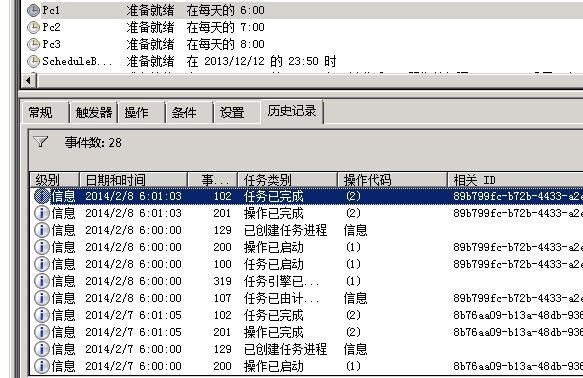Select trigger text 在 2013/12/12 的 23:50 时
This screenshot has width=583, height=378.
(261, 61)
